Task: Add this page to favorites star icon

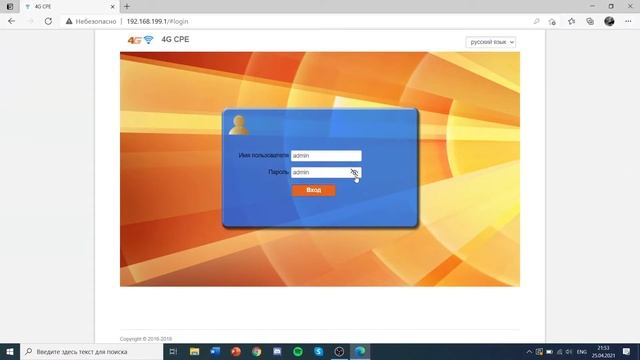Action: [x=552, y=21]
